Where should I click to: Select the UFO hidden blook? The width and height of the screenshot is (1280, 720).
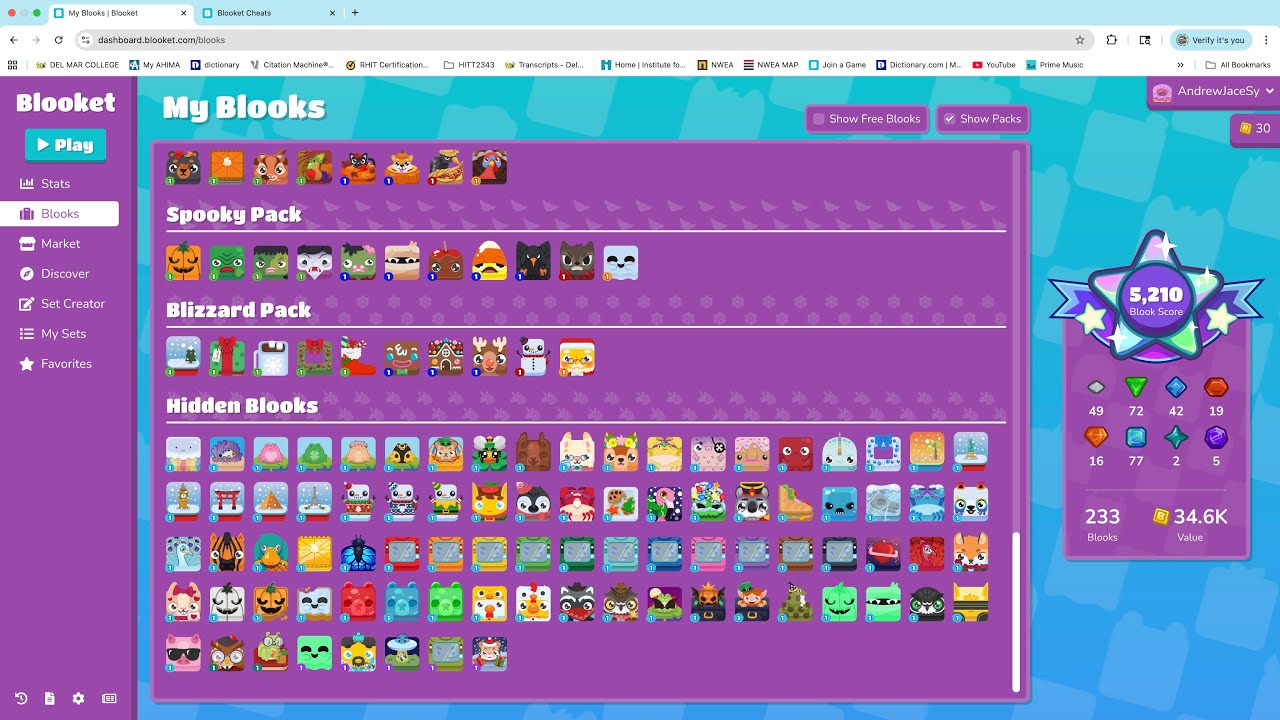pyautogui.click(x=402, y=652)
